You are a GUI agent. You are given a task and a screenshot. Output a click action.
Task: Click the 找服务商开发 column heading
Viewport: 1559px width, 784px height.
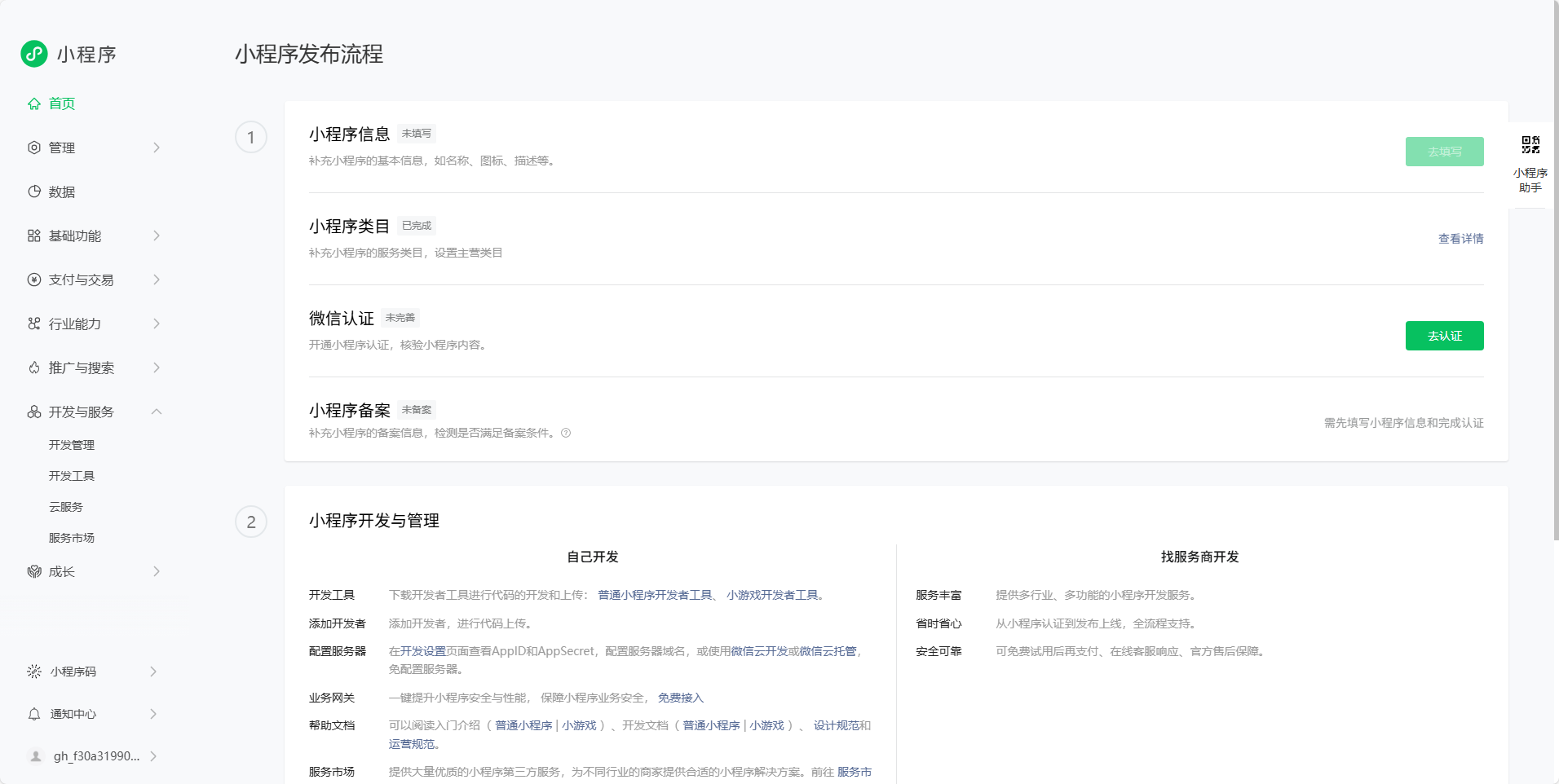click(1199, 557)
